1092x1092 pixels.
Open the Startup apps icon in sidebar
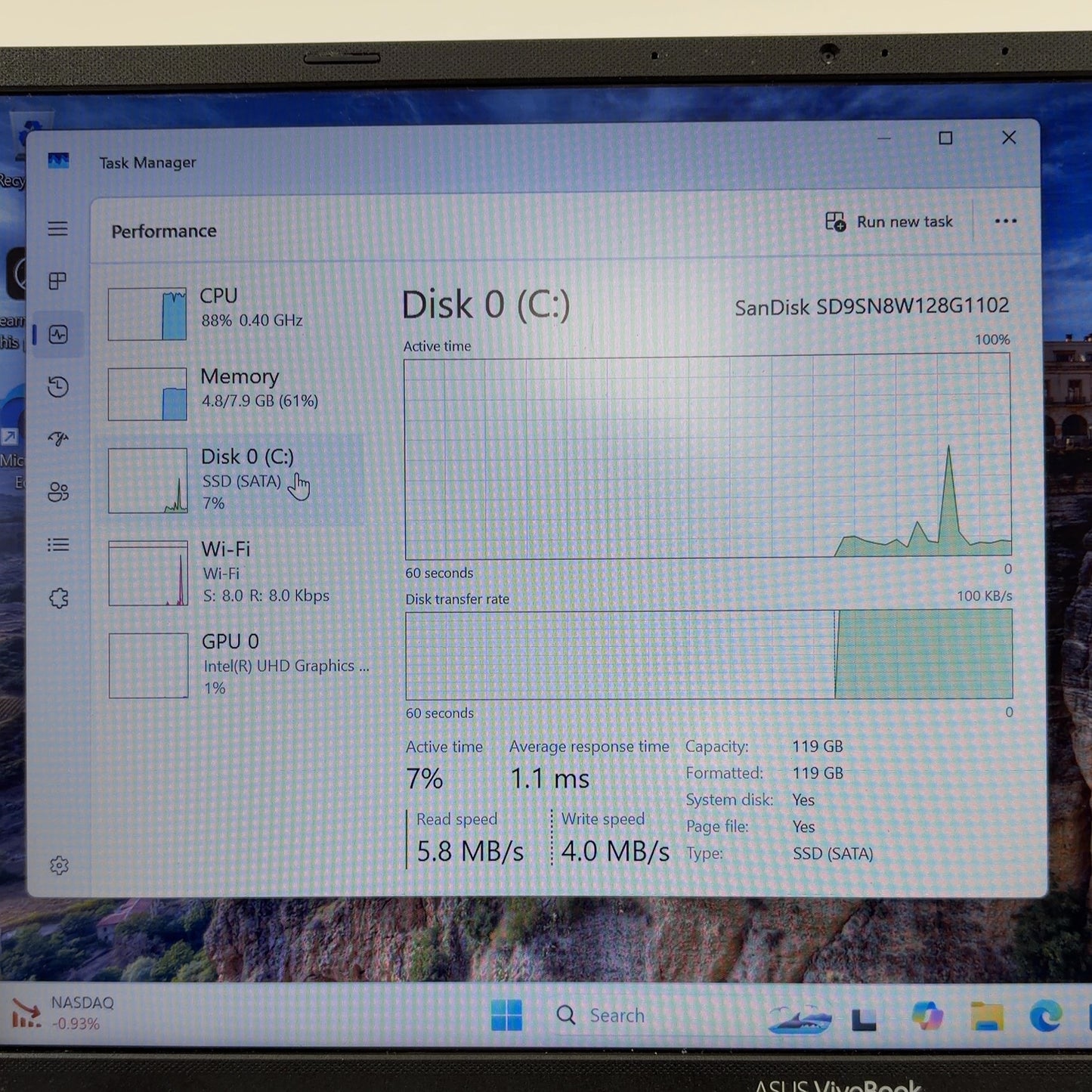click(58, 439)
